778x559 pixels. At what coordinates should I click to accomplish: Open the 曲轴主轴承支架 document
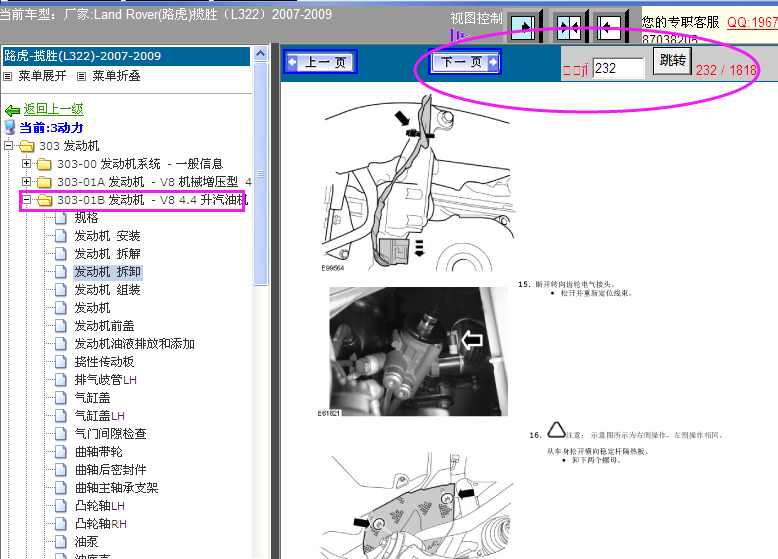pos(117,488)
